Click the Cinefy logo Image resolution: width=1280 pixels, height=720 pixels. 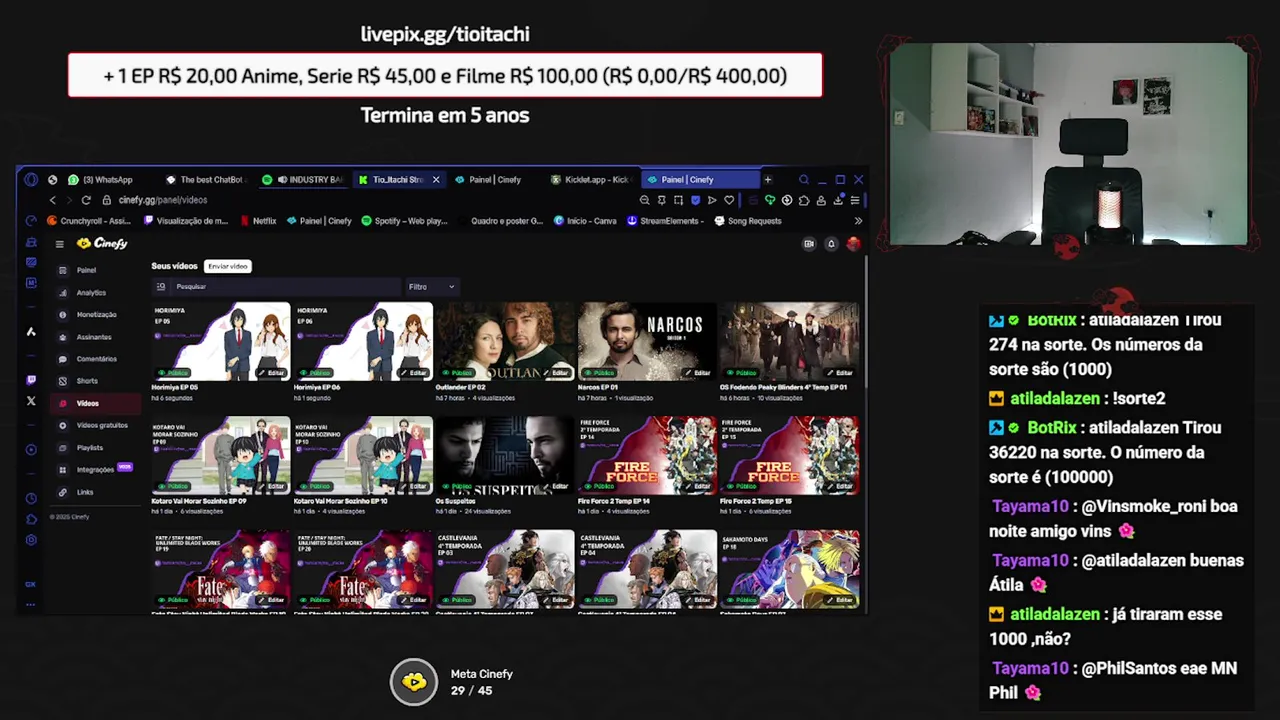click(x=102, y=244)
